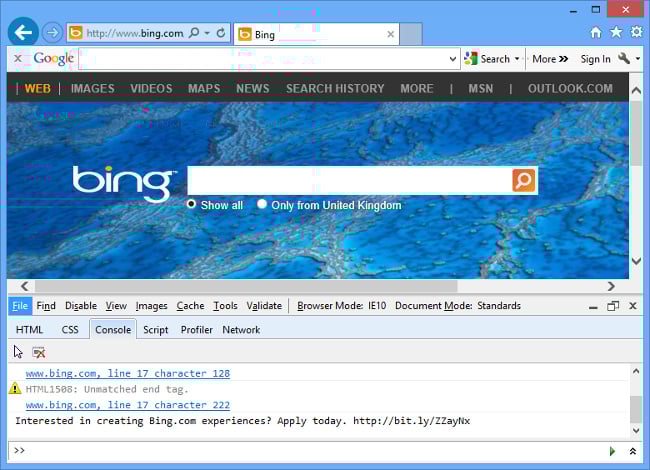Go to Bing MAPS
Image resolution: width=650 pixels, height=470 pixels.
click(204, 88)
